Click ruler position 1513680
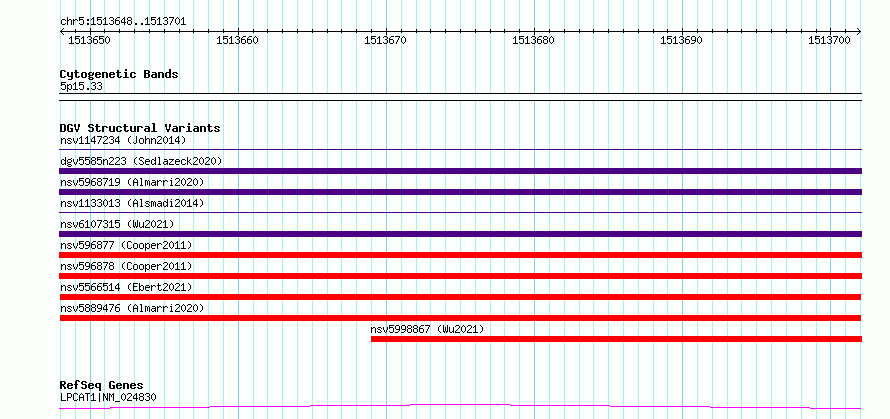Screen dimensions: 890x419 tap(534, 40)
